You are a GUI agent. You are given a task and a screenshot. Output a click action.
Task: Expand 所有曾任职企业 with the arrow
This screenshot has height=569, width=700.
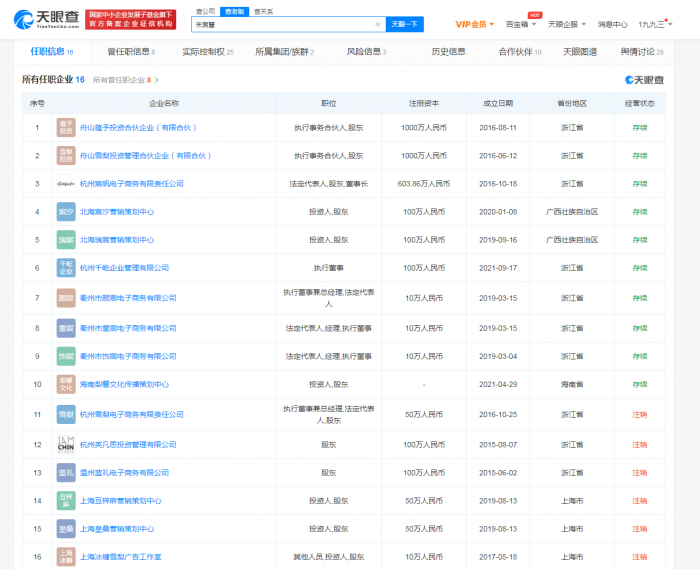(157, 79)
